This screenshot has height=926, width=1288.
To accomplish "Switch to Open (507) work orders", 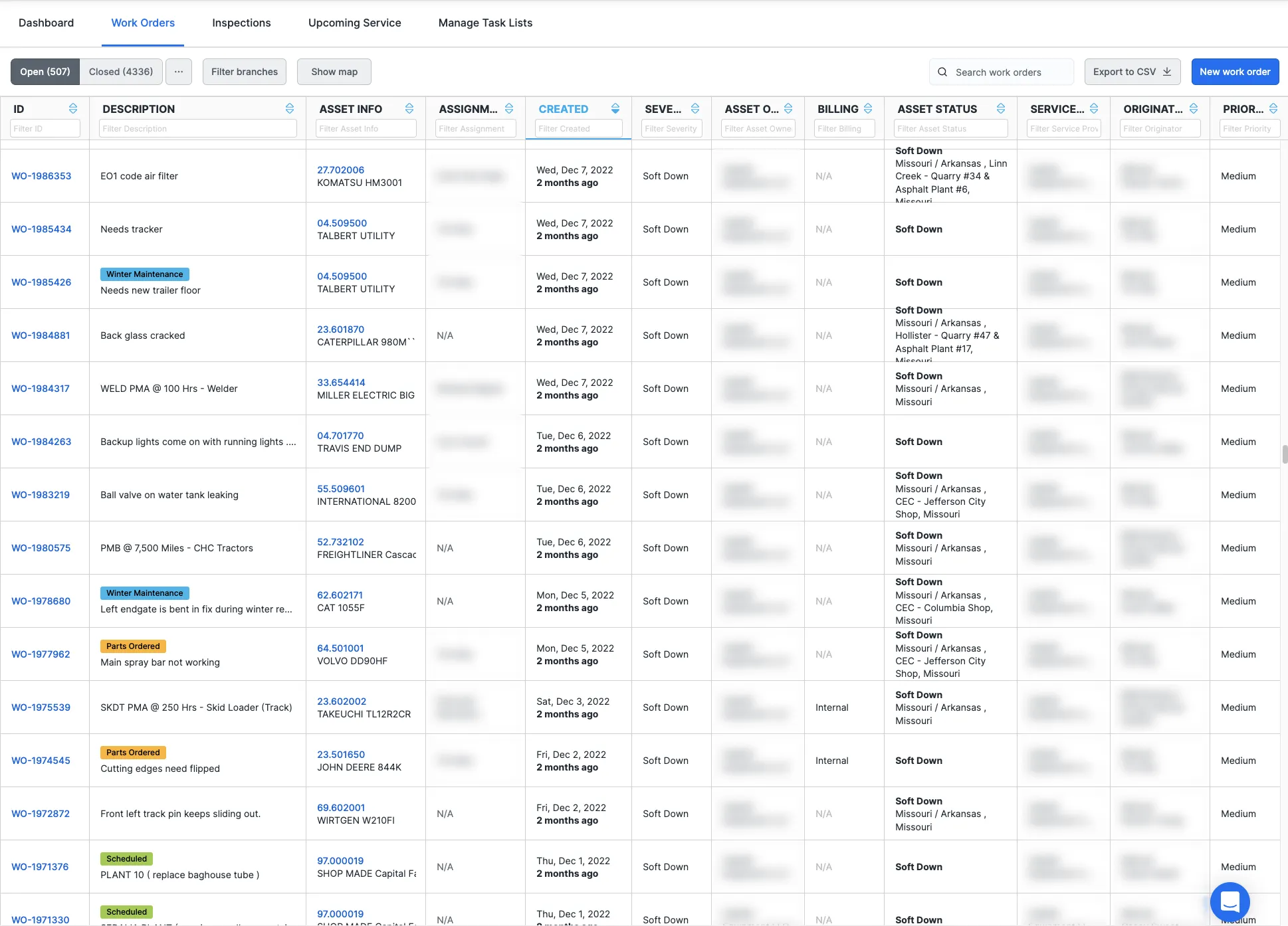I will [x=45, y=72].
